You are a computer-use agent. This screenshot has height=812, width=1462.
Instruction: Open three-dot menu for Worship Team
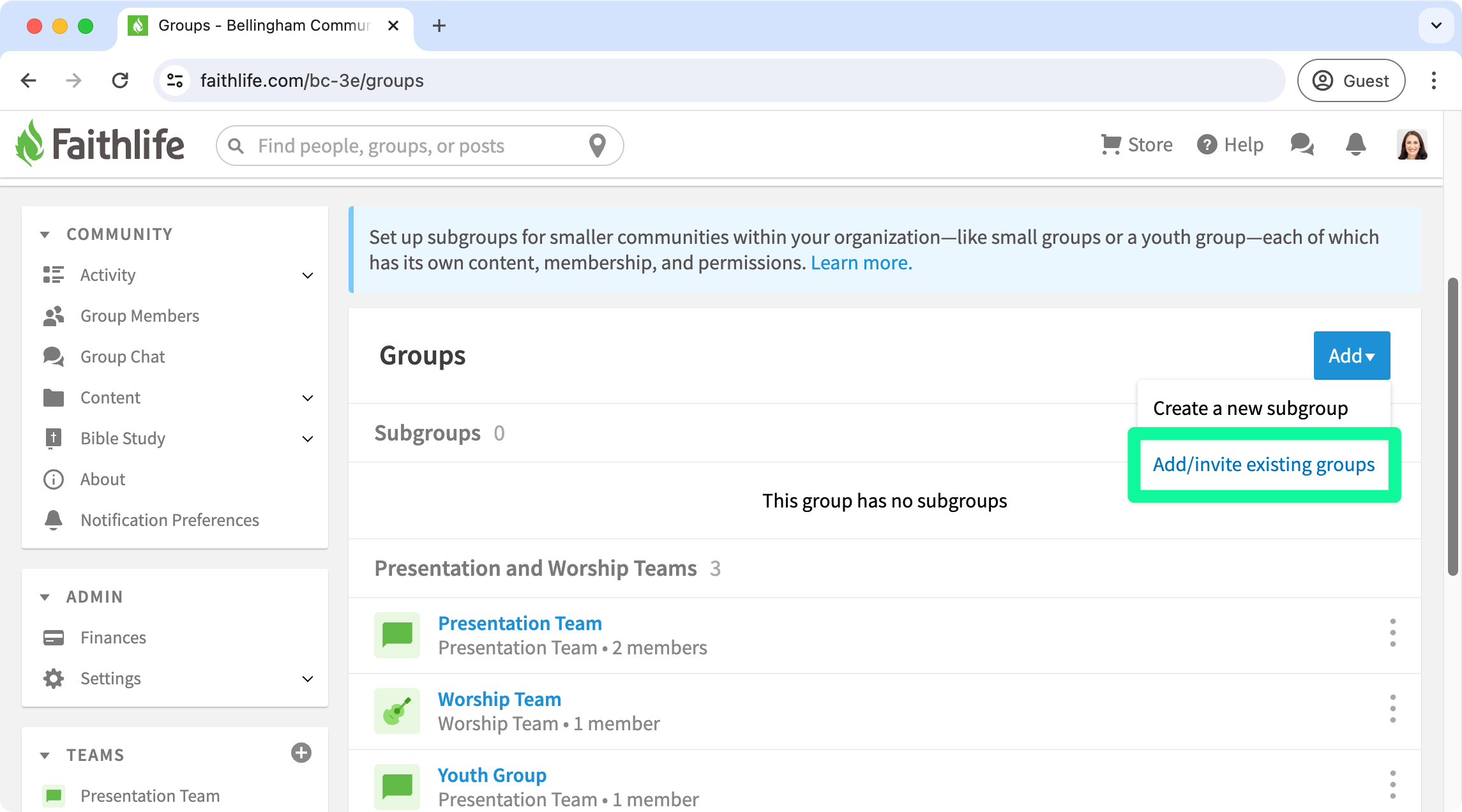click(x=1392, y=709)
